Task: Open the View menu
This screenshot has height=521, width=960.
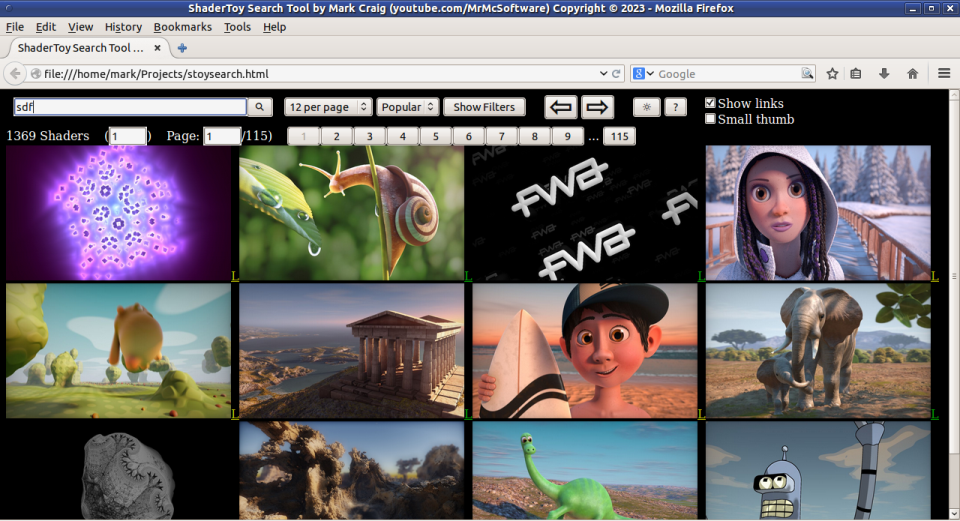Action: [x=80, y=27]
